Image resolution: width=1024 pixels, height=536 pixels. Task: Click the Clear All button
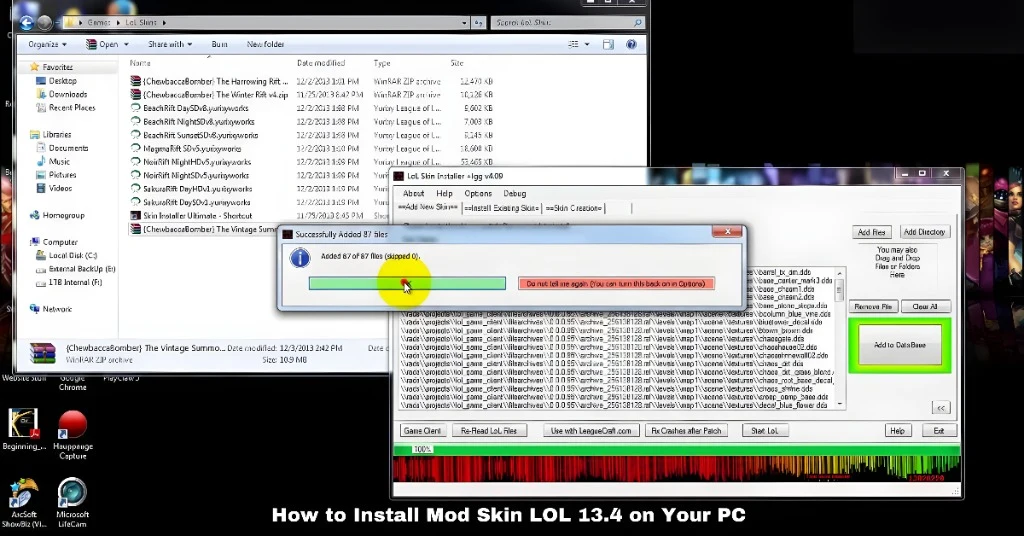925,306
